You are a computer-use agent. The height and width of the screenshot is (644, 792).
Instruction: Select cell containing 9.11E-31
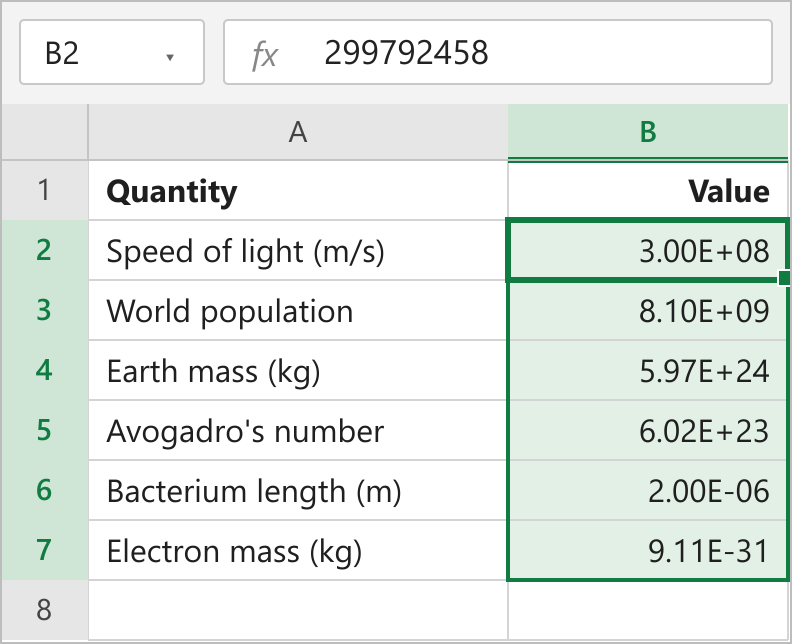[x=648, y=550]
